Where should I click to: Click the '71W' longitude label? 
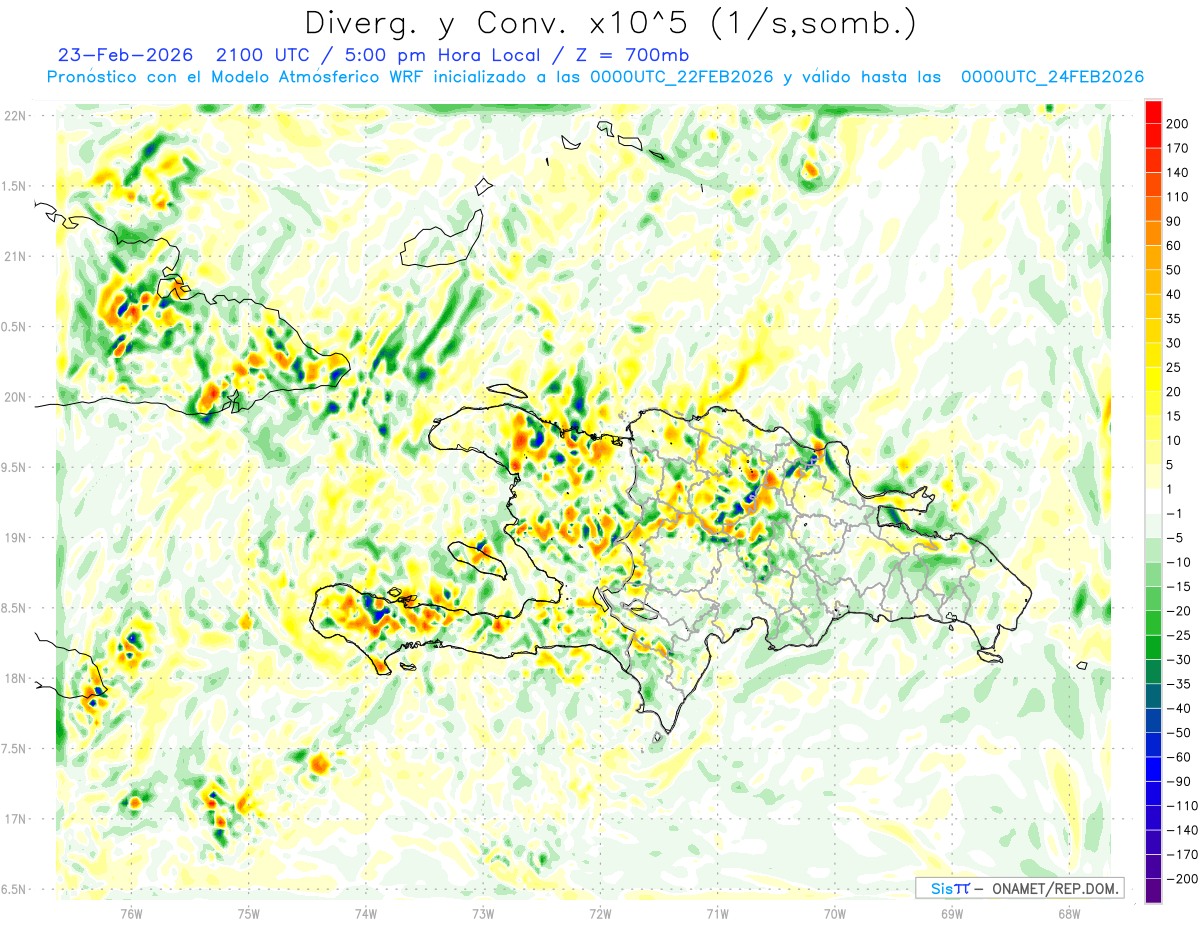pos(717,913)
